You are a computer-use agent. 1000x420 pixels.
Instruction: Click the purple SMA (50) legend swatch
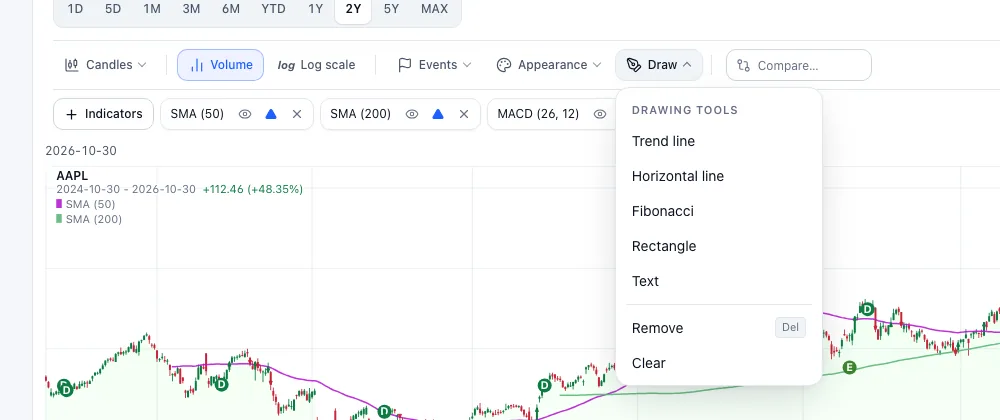pos(59,204)
